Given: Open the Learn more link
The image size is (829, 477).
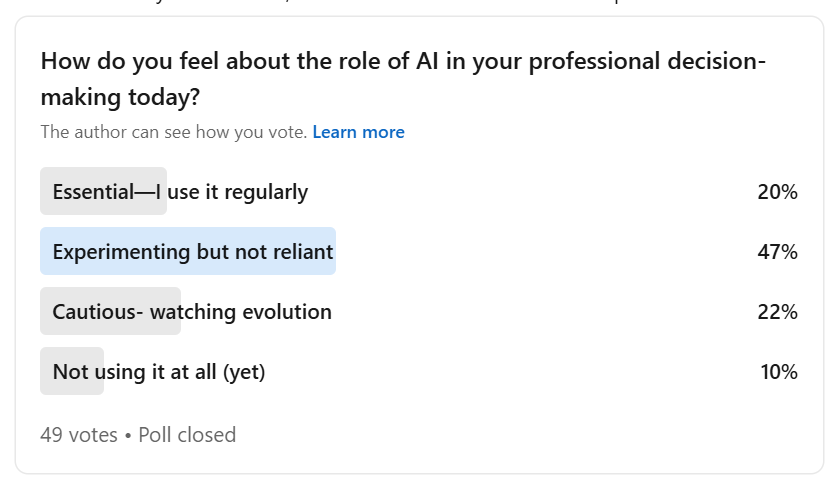Looking at the screenshot, I should 358,132.
